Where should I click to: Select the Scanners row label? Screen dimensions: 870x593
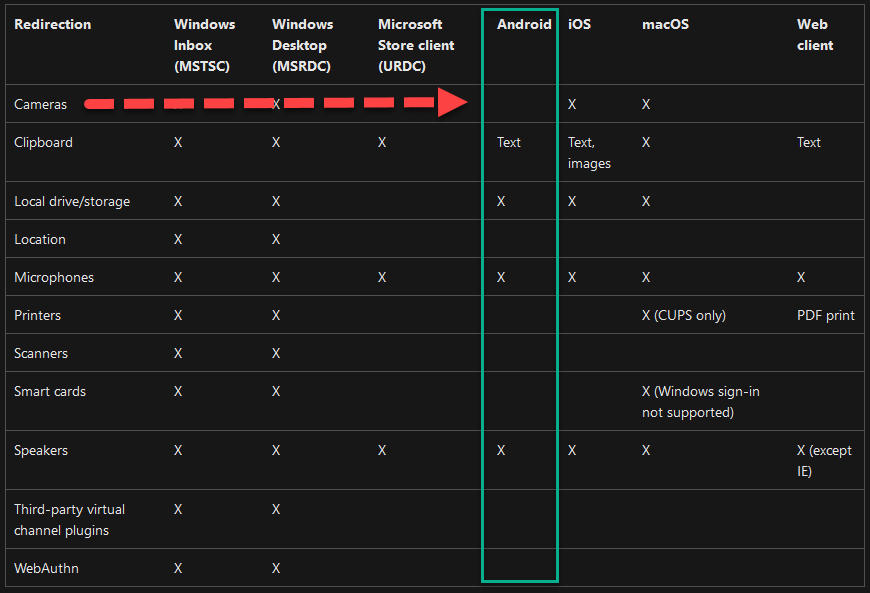point(41,353)
